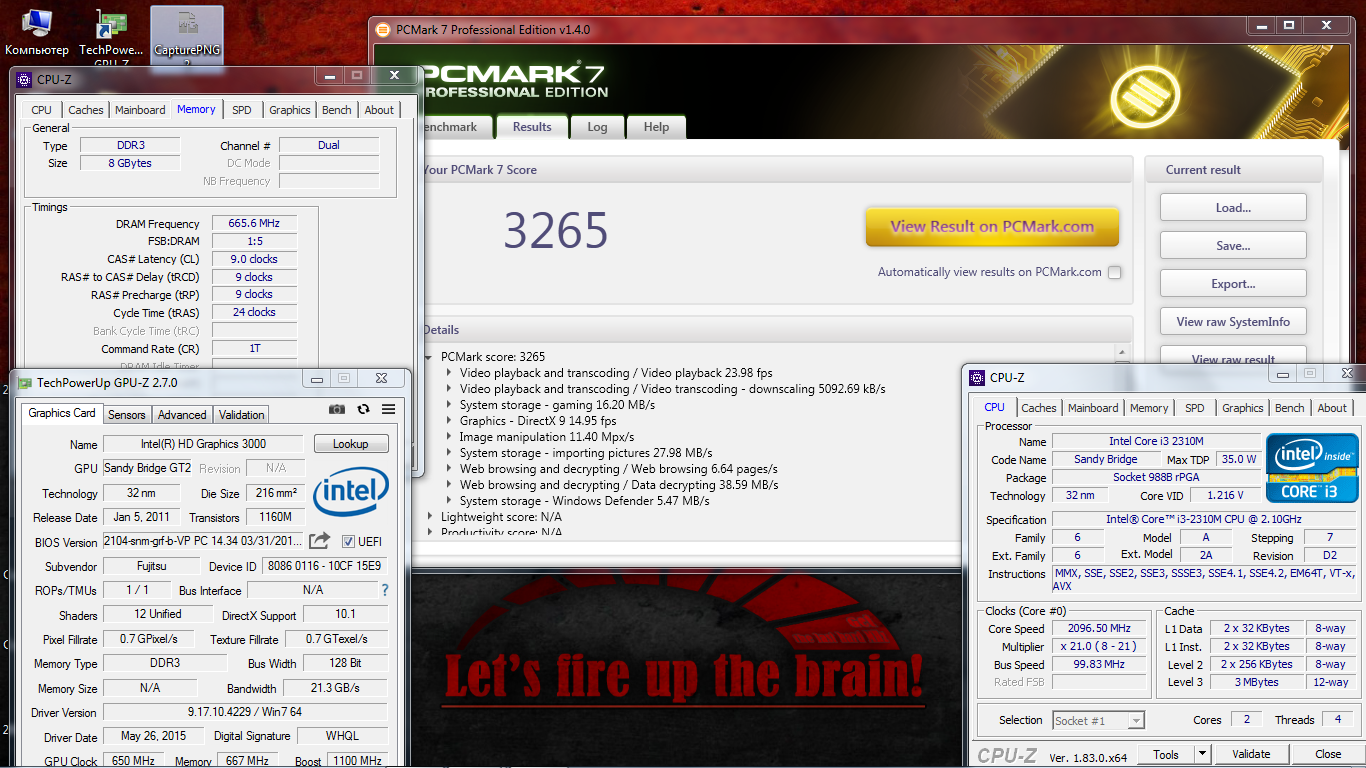Image resolution: width=1366 pixels, height=768 pixels.
Task: Click the Lookup button in GPU-Z
Action: pyautogui.click(x=350, y=444)
